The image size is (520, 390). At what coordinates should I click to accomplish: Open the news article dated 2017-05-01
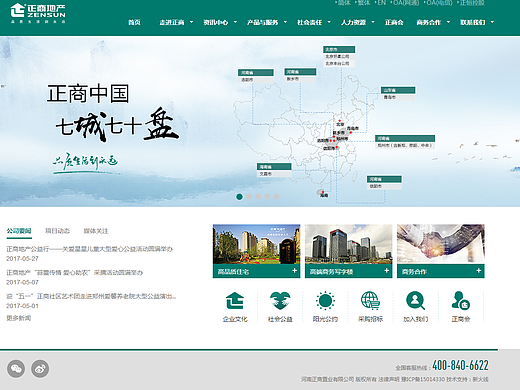91,296
